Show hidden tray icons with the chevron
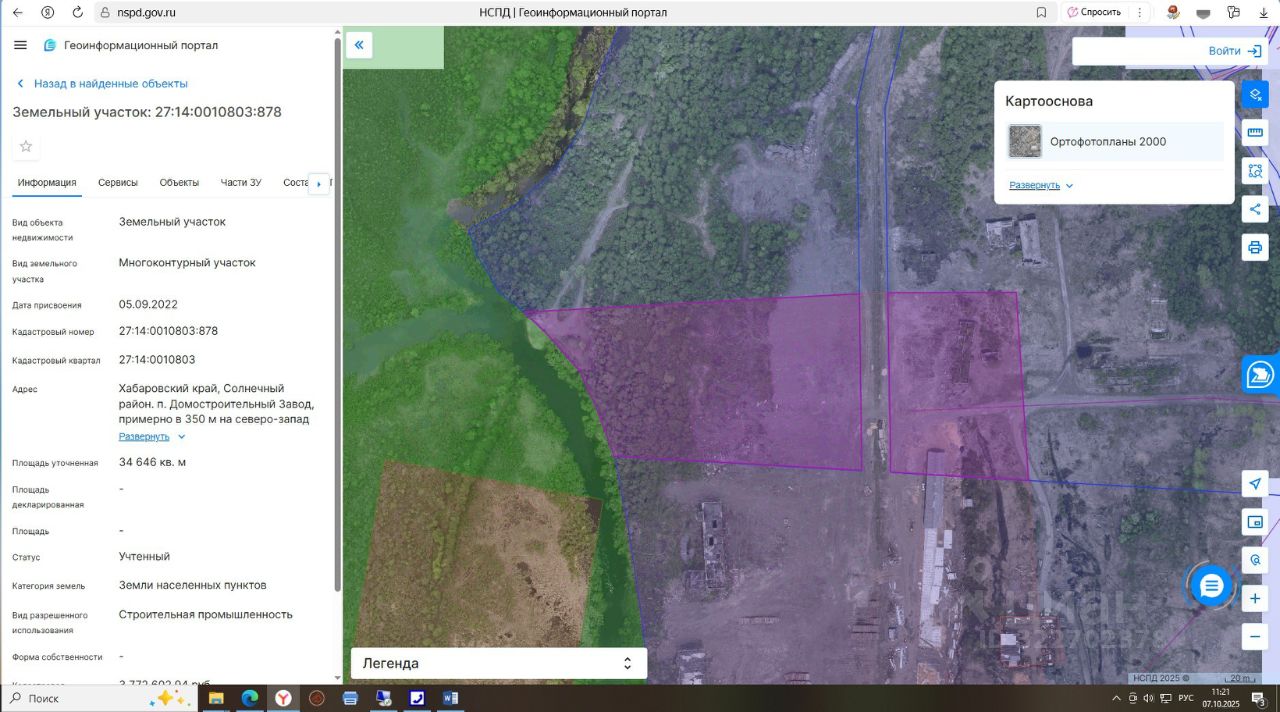The height and width of the screenshot is (712, 1280). pos(1116,698)
